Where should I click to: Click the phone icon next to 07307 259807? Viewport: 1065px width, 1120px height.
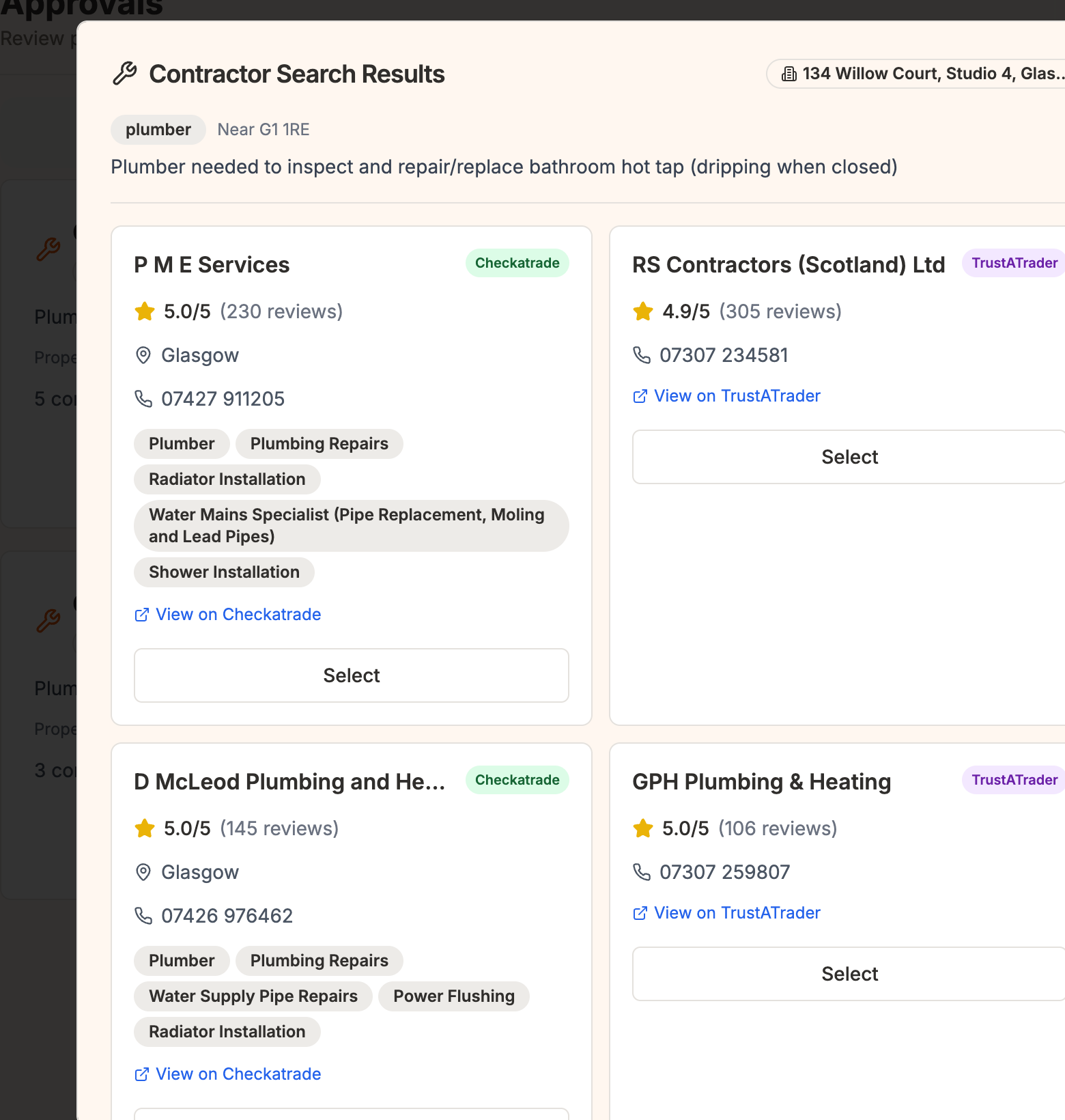coord(642,872)
